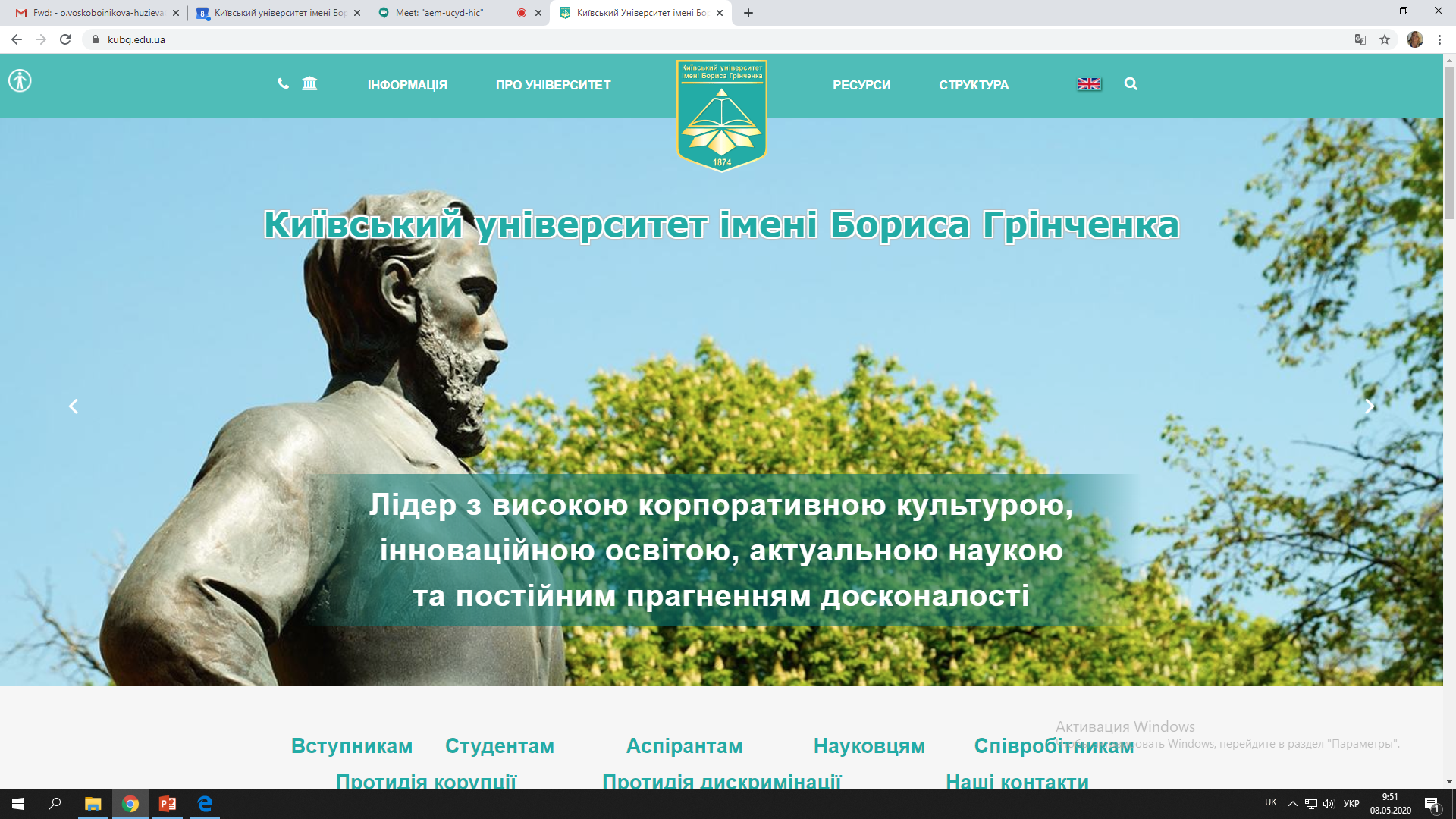The width and height of the screenshot is (1456, 819).
Task: Open the Аспірантам link
Action: 684,745
